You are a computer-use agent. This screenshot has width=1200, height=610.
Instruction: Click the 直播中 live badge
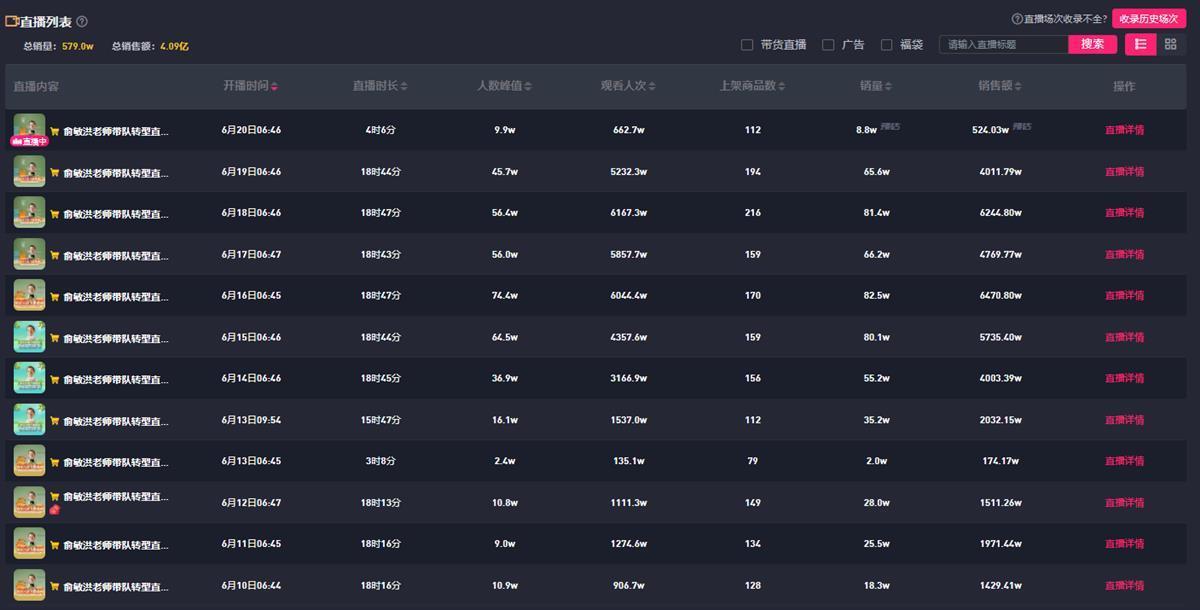[x=29, y=142]
